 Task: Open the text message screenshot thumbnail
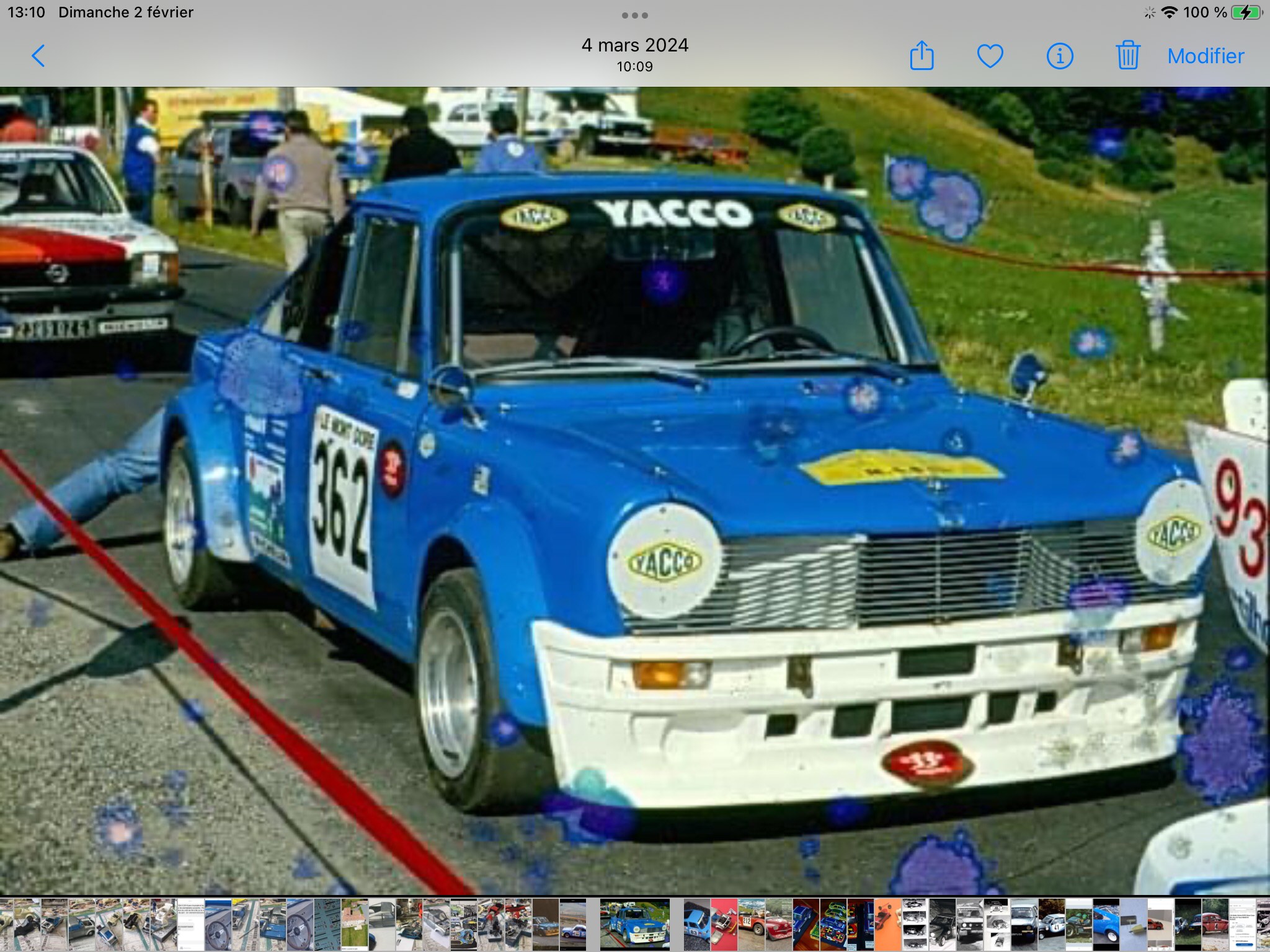pyautogui.click(x=191, y=924)
